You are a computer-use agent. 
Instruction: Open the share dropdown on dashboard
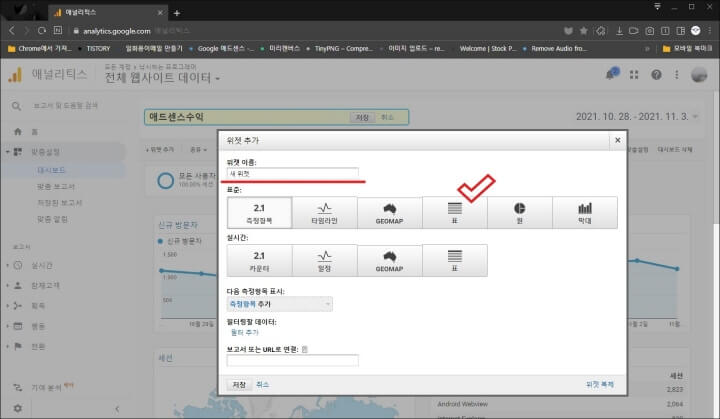[198, 149]
